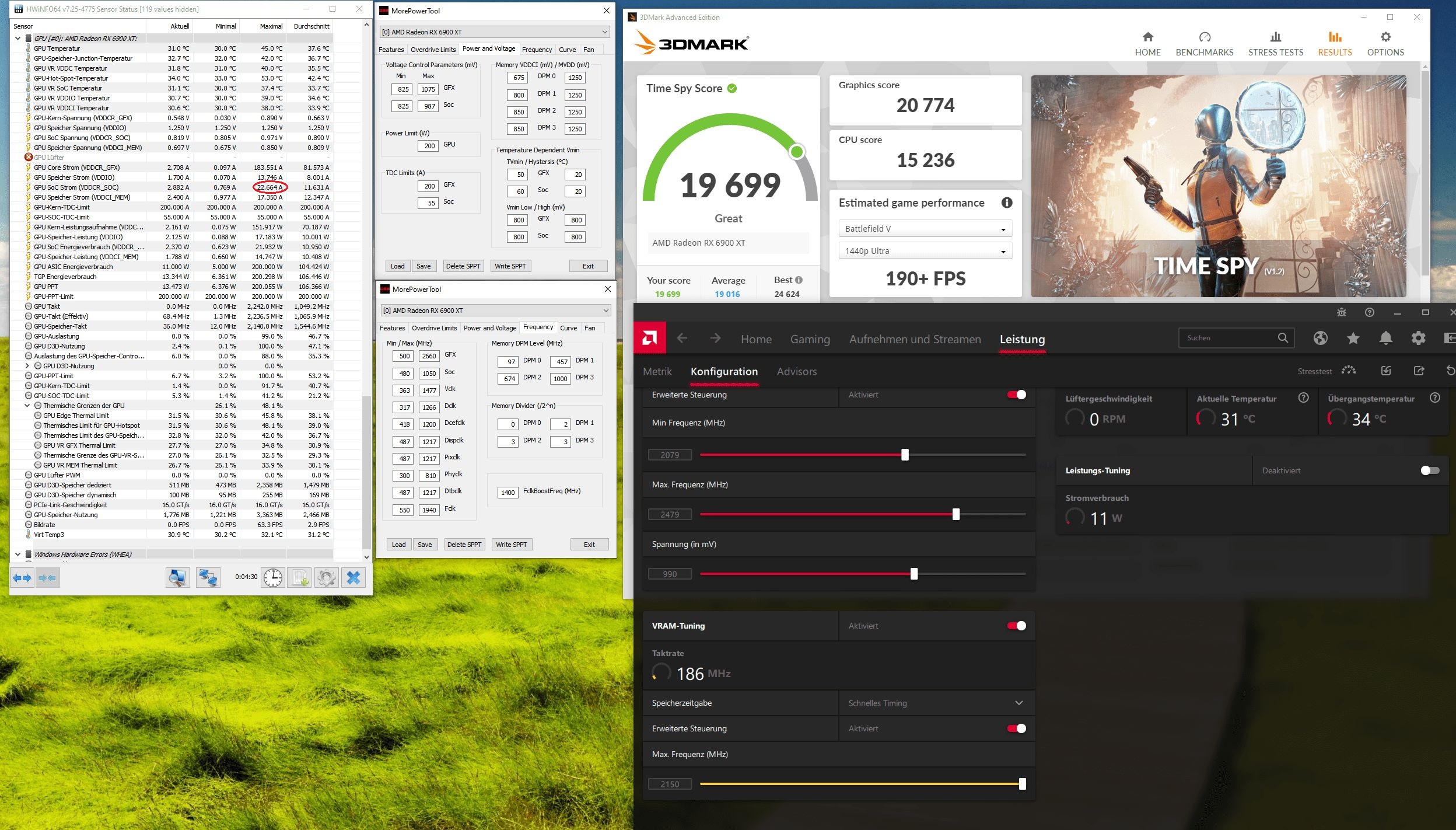Click HWiNFO logging start document icon

[300, 578]
